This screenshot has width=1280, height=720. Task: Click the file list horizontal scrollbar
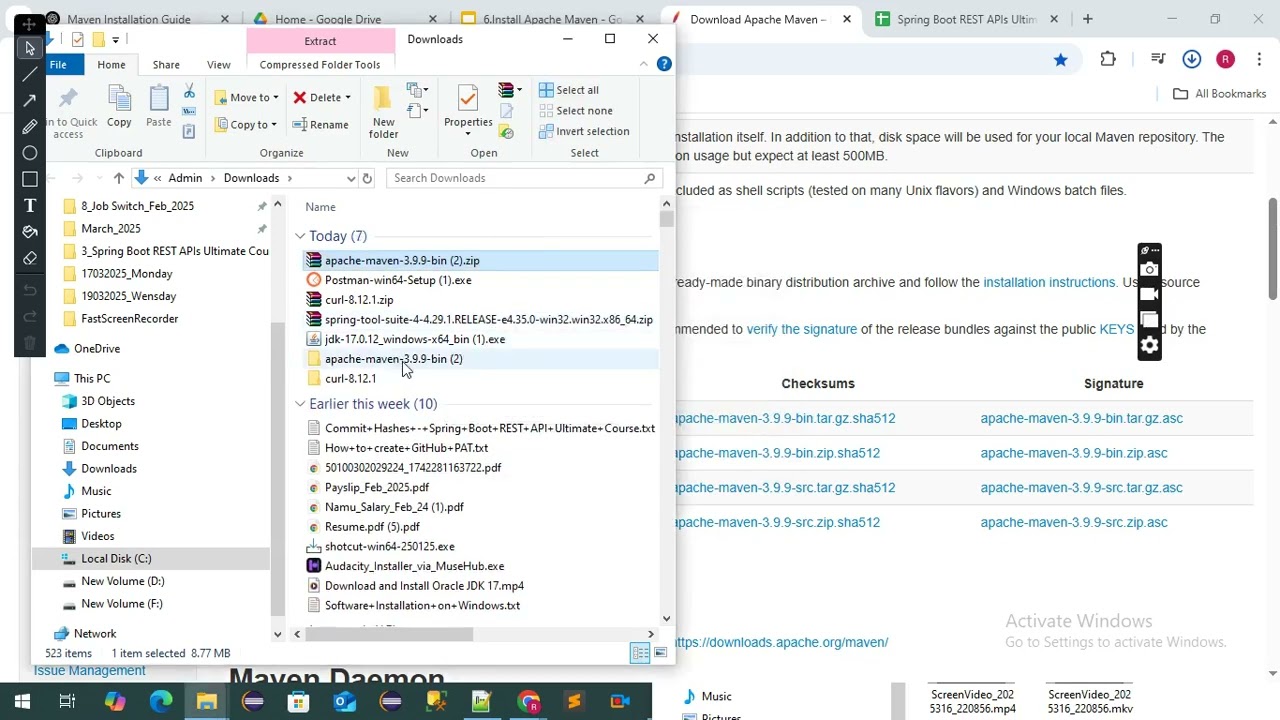coord(388,634)
